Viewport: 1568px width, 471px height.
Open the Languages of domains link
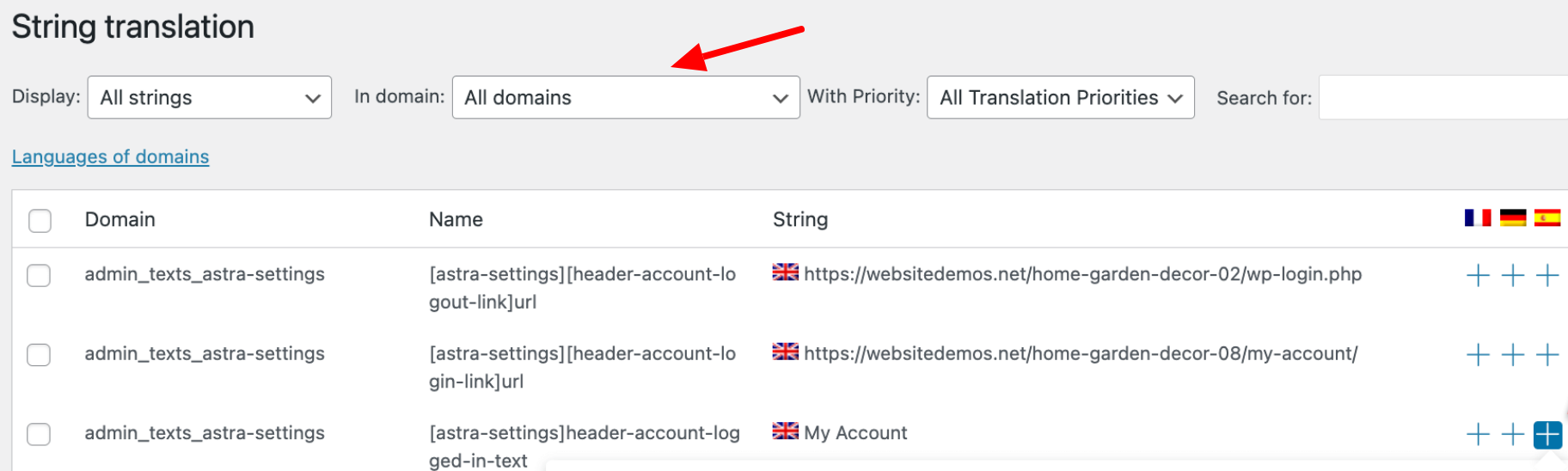click(x=111, y=156)
